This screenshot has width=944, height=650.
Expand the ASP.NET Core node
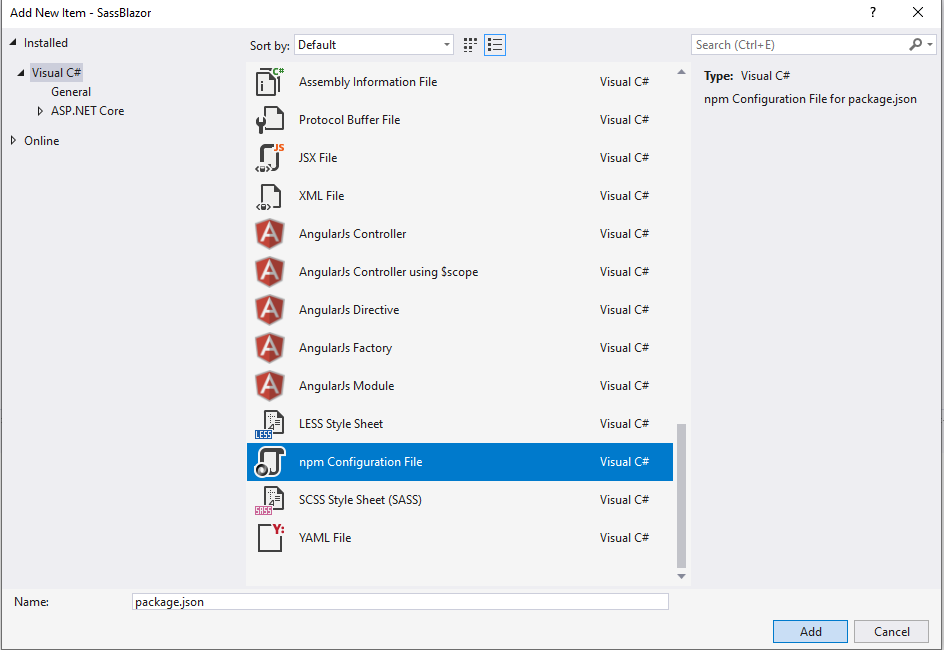point(40,111)
